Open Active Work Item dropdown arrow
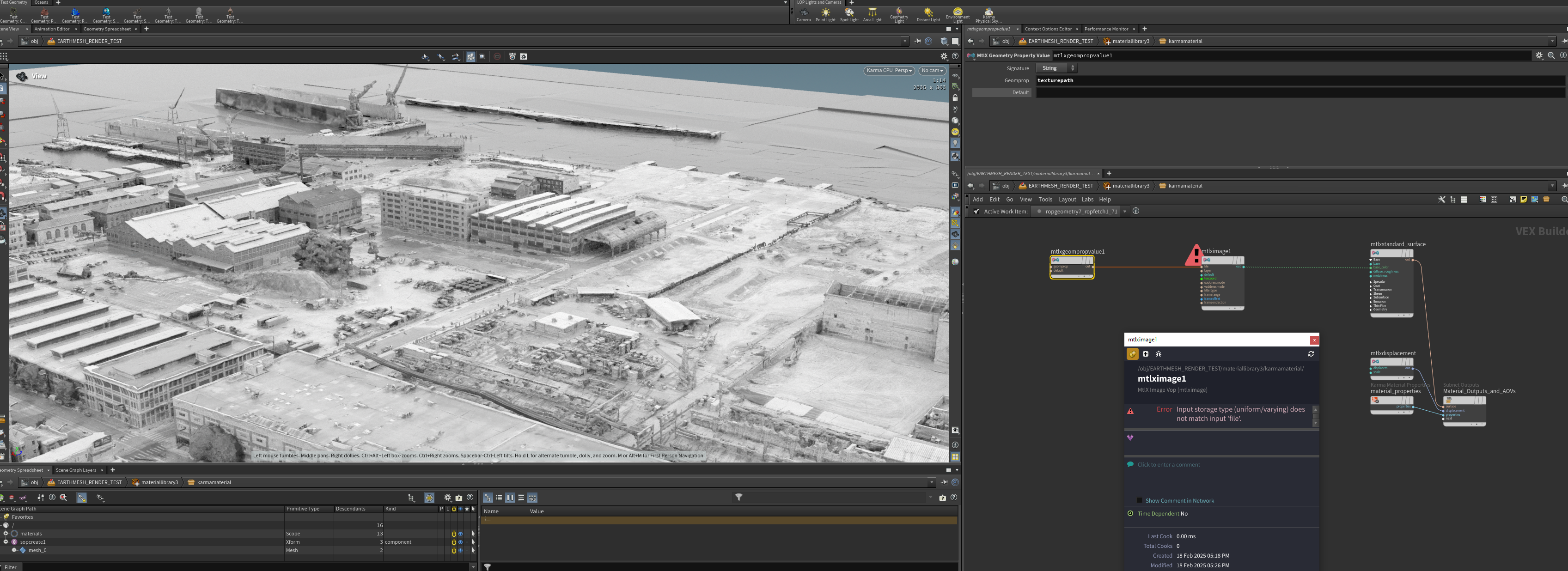The width and height of the screenshot is (1568, 571). coord(1124,212)
